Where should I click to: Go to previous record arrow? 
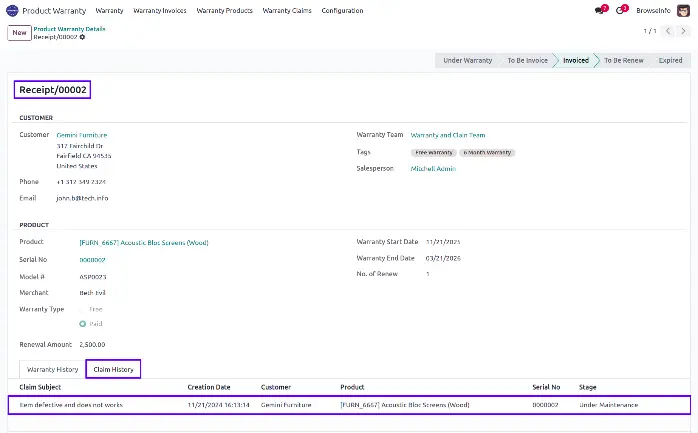(x=670, y=31)
